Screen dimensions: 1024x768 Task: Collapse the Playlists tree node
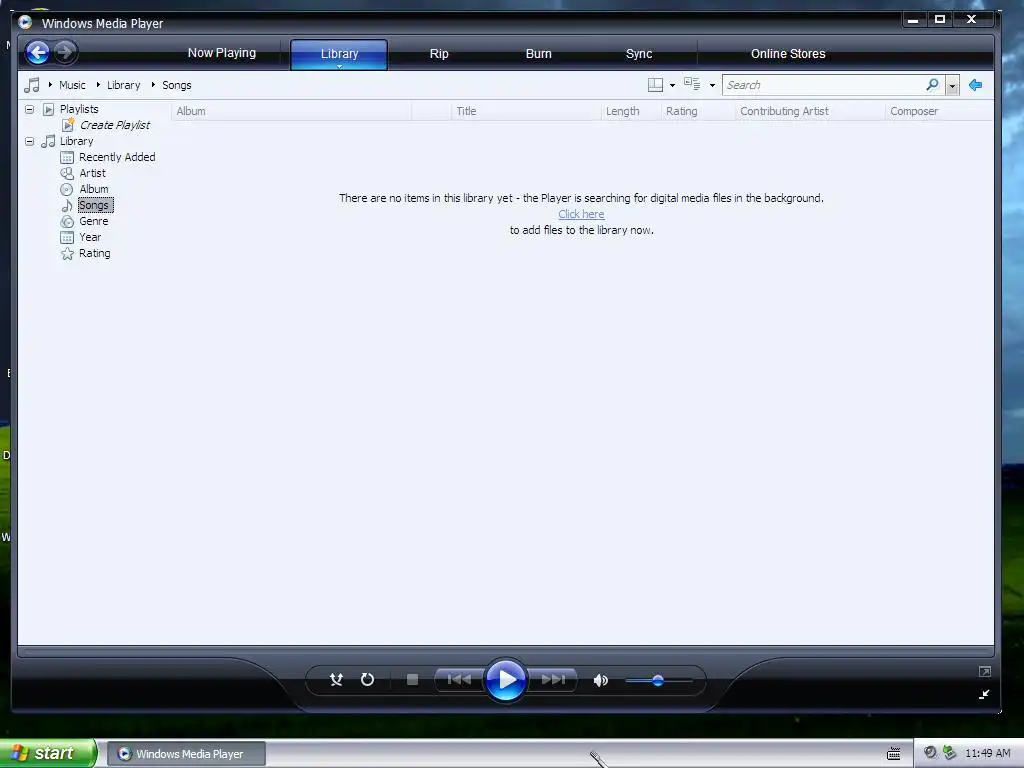pos(29,109)
